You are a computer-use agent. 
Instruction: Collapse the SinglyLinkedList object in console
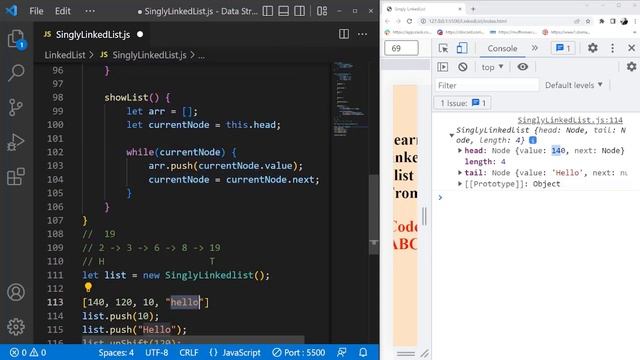pyautogui.click(x=451, y=135)
